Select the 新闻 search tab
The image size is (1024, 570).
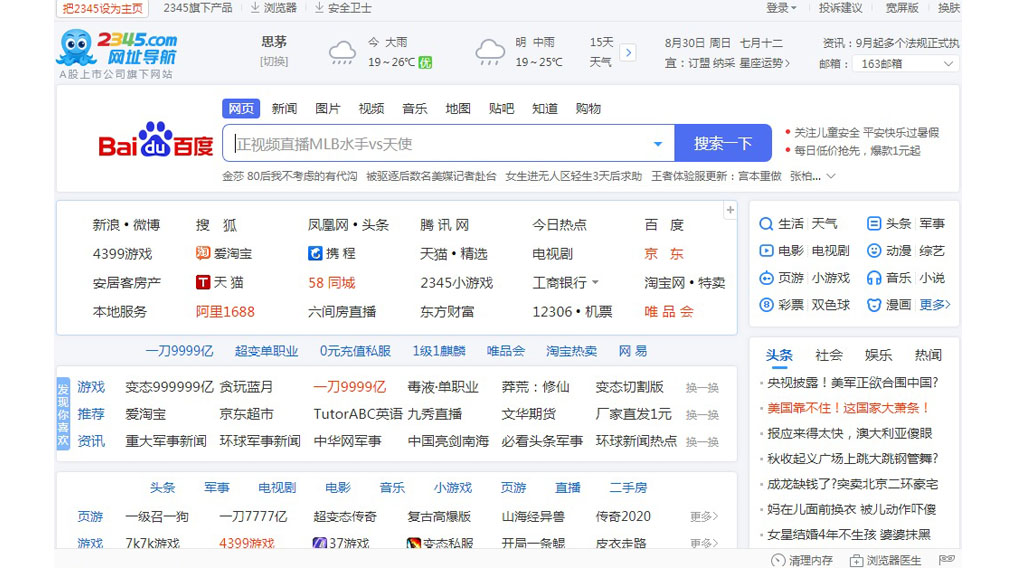(284, 108)
